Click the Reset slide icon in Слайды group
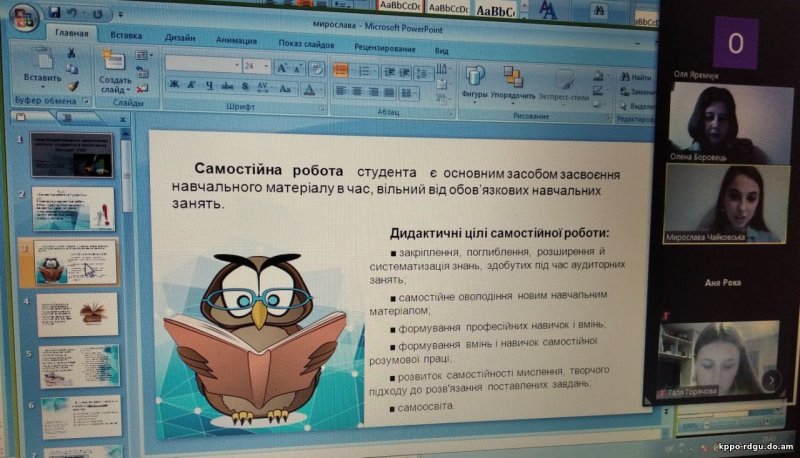 tap(142, 72)
